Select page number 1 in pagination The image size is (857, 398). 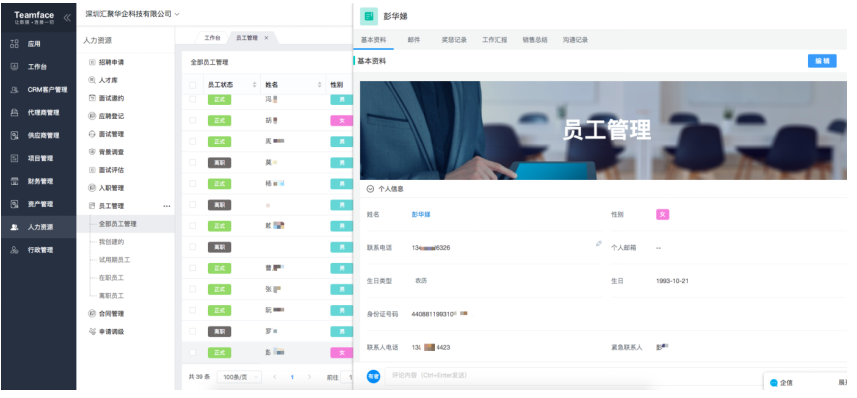tap(292, 377)
